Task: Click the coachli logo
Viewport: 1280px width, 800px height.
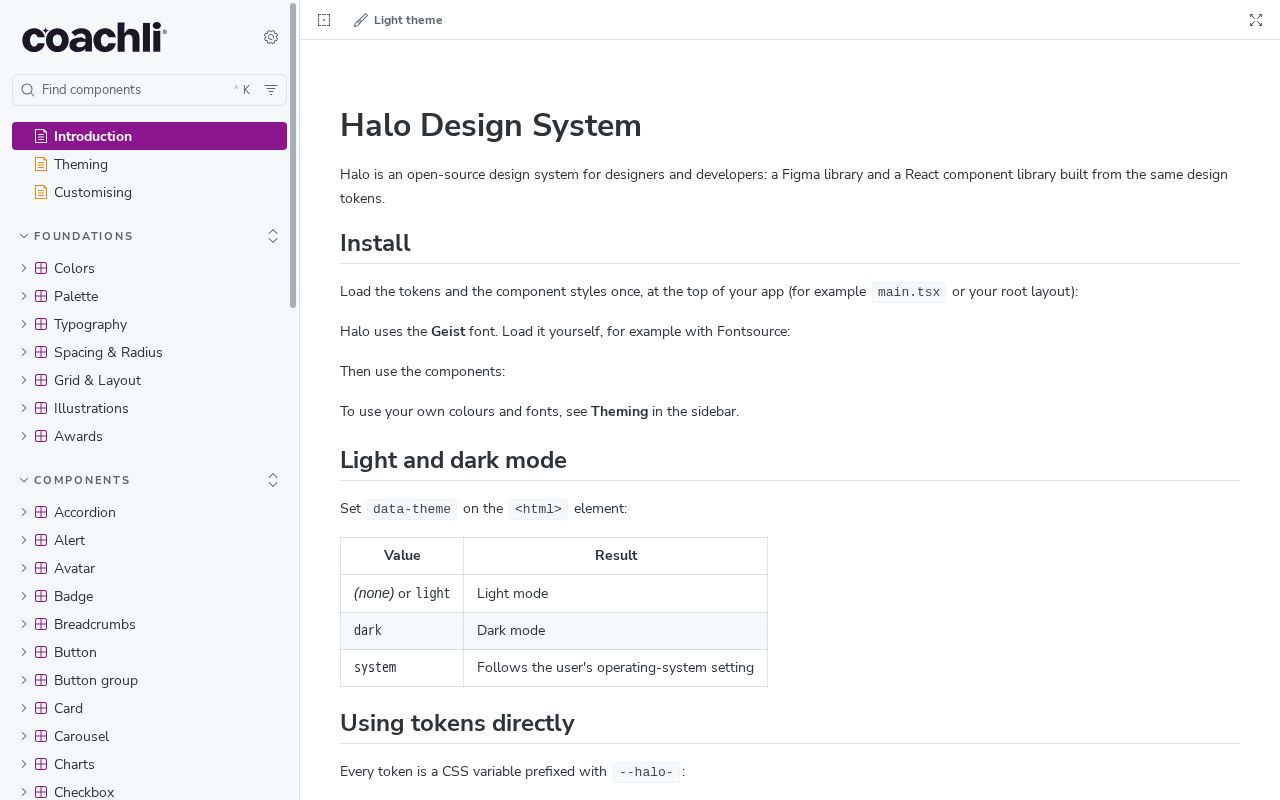Action: coord(94,37)
